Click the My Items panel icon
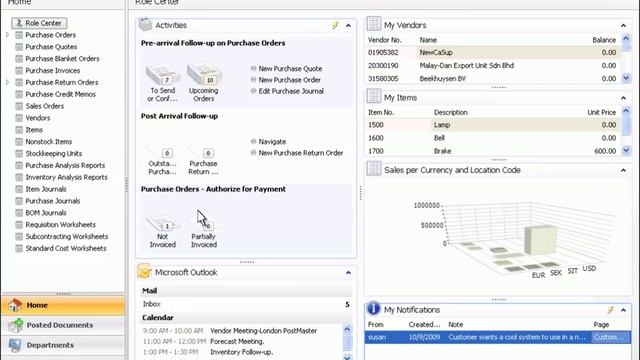Image resolution: width=640 pixels, height=360 pixels. click(373, 96)
